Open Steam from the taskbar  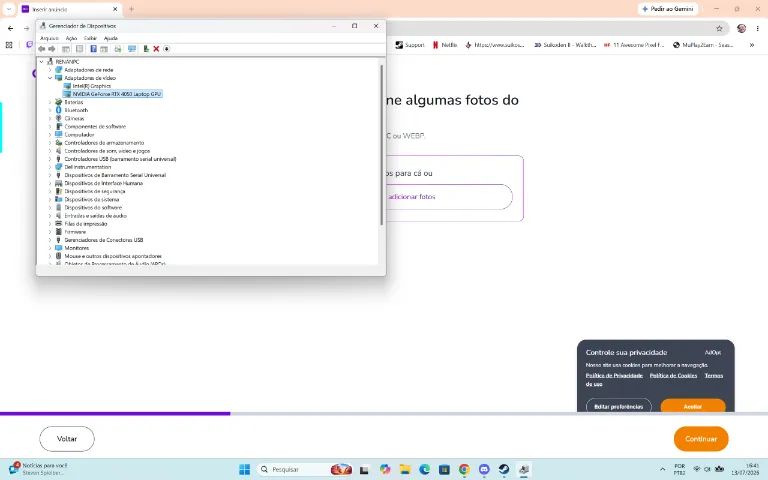504,469
